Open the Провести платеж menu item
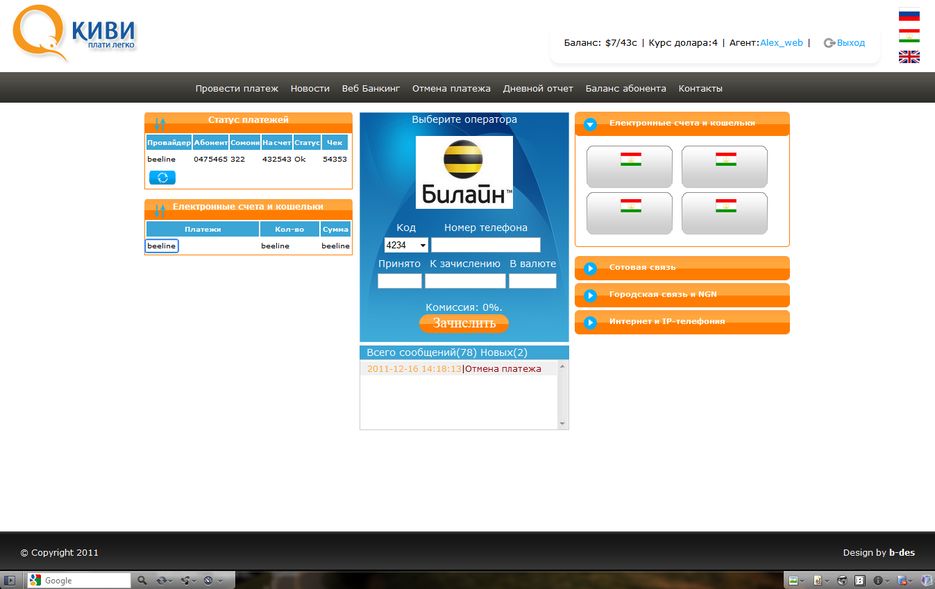 click(237, 88)
